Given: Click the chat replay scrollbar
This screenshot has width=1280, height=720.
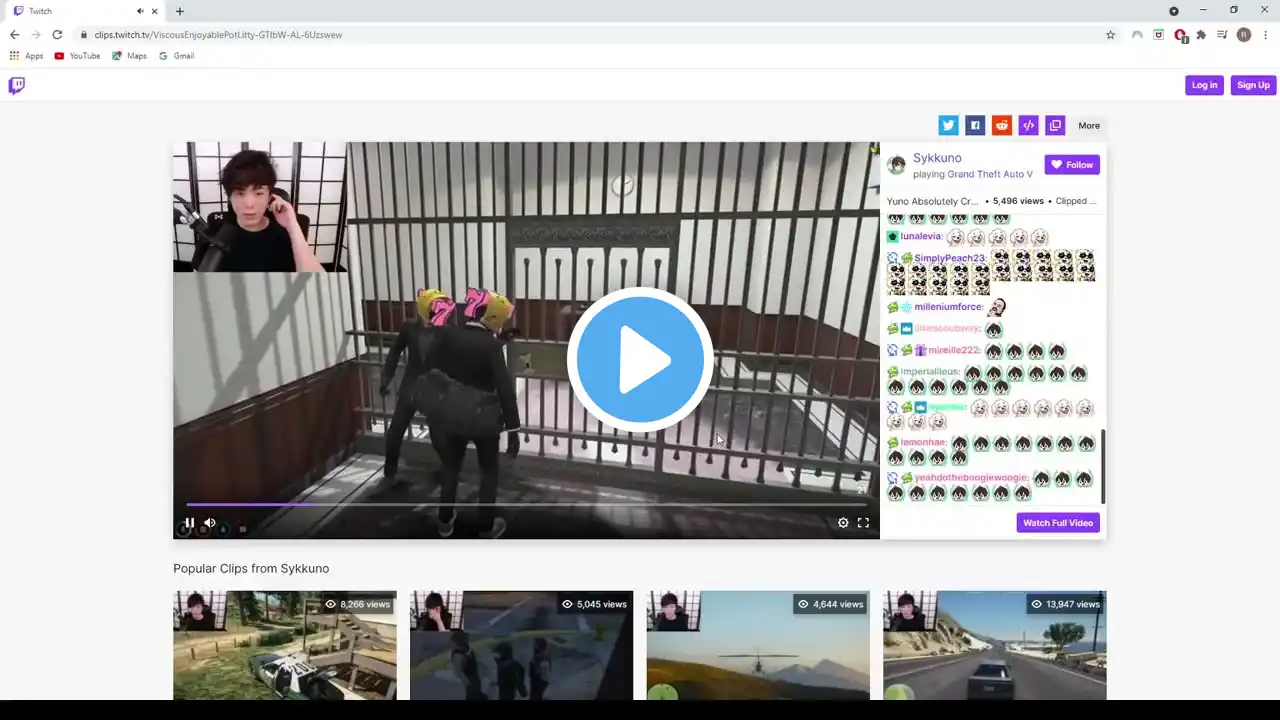Looking at the screenshot, I should point(1103,467).
